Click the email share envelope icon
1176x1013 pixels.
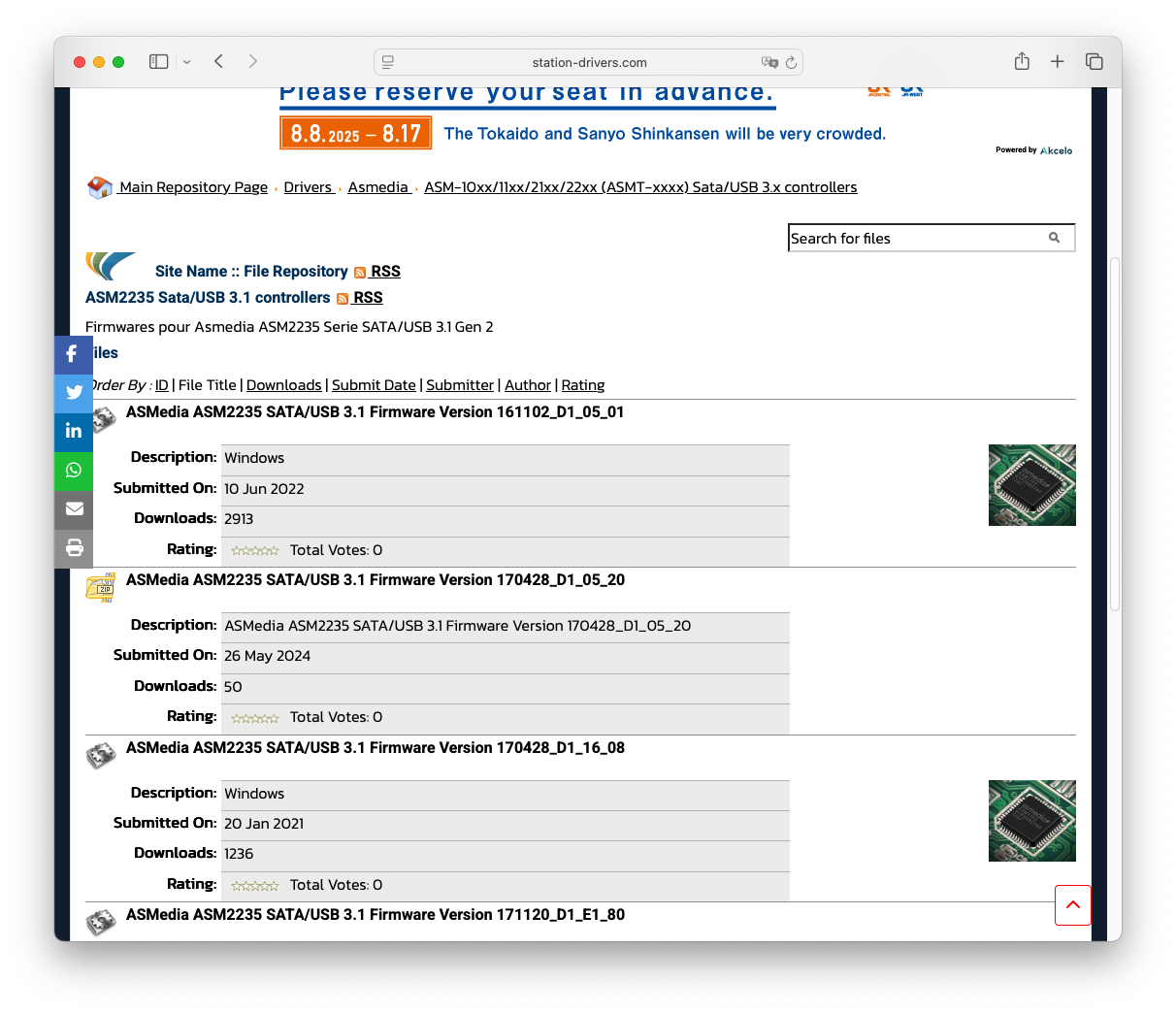coord(74,508)
